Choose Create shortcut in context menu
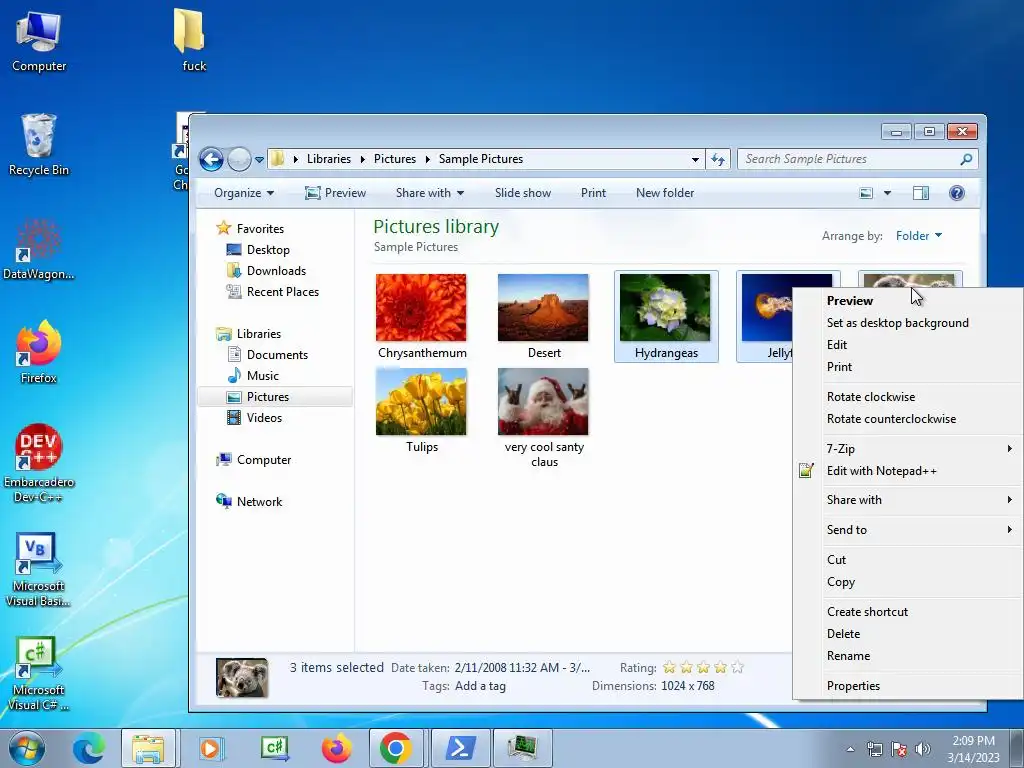Viewport: 1024px width, 768px height. pyautogui.click(x=867, y=612)
